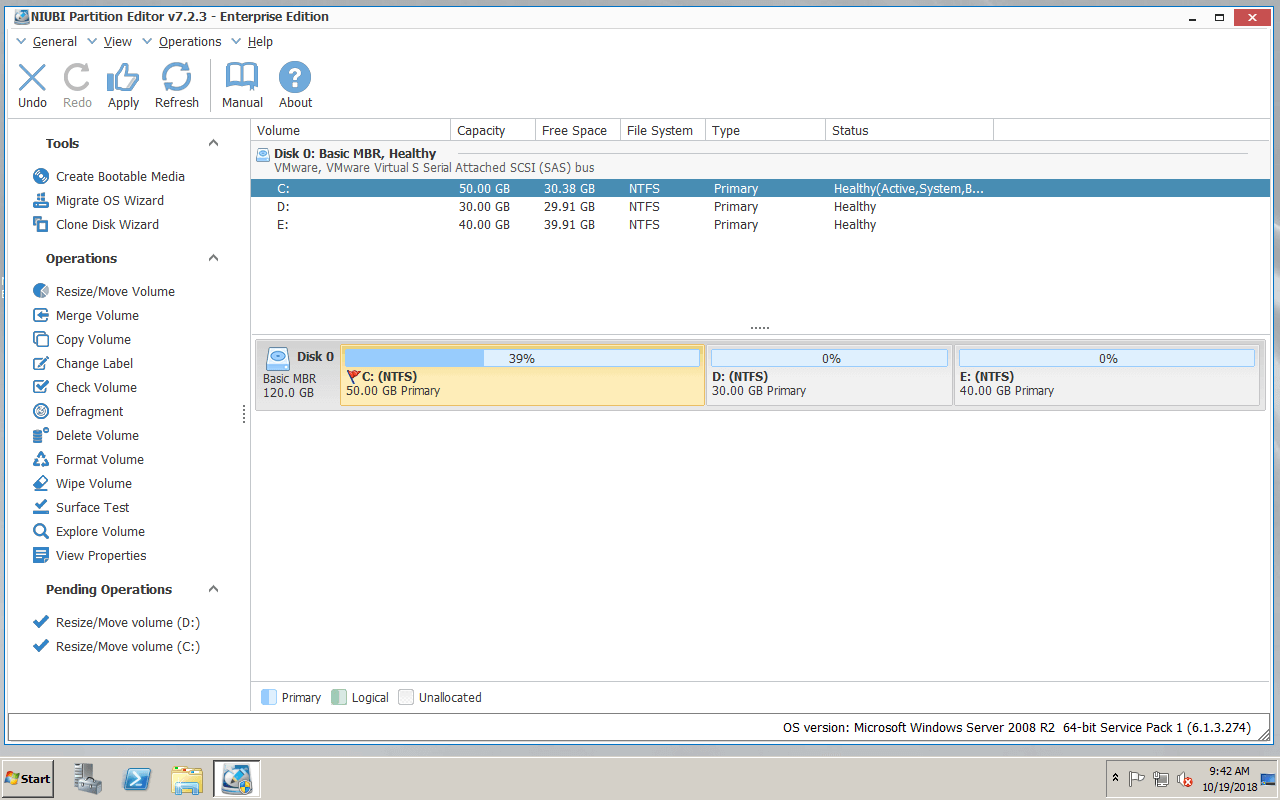1280x800 pixels.
Task: Open the View menu
Action: tap(117, 41)
